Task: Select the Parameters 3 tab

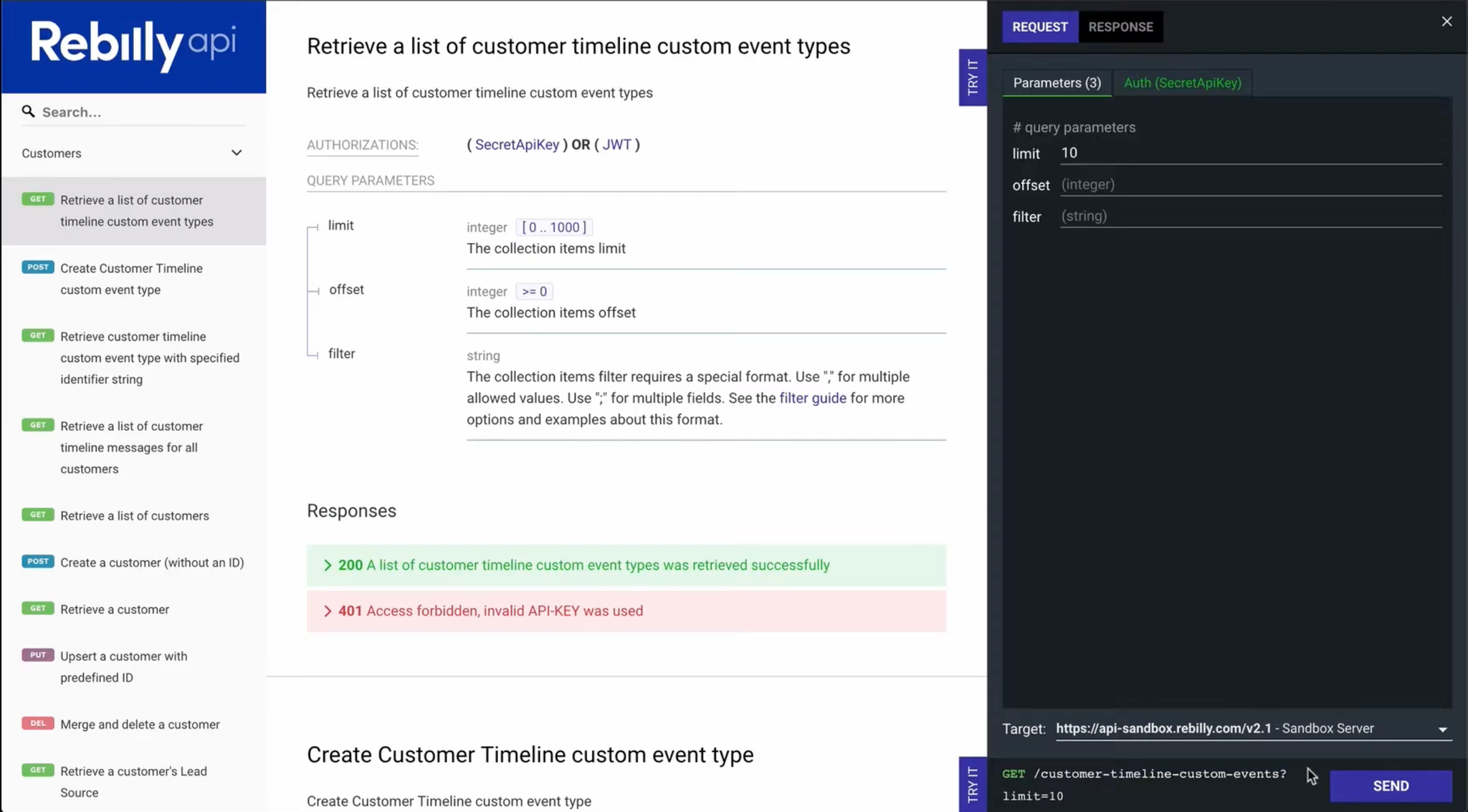Action: (1057, 83)
